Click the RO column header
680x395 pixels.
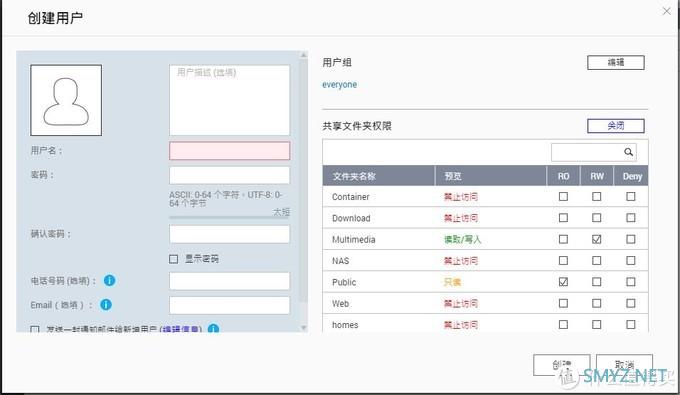(563, 176)
